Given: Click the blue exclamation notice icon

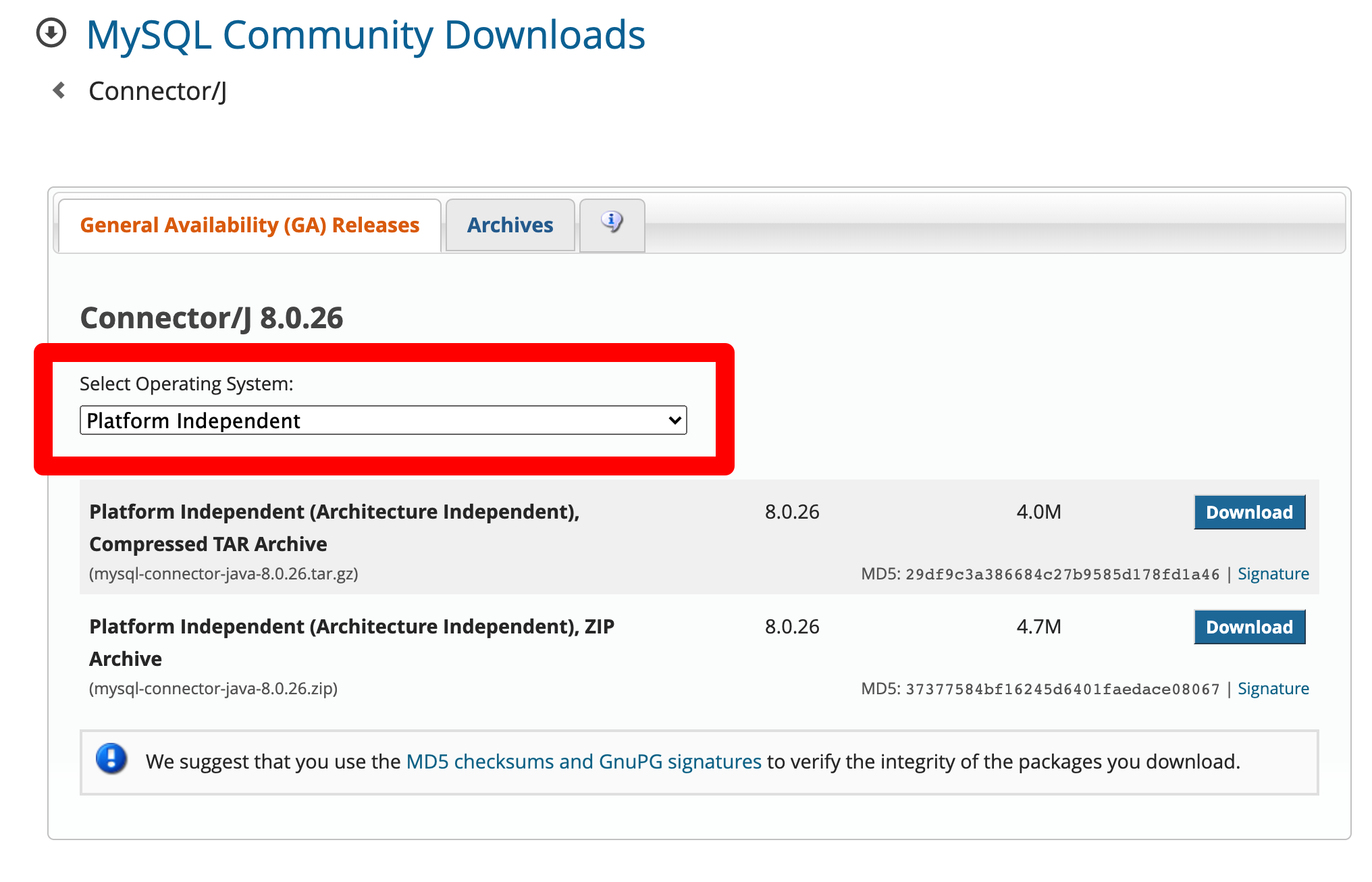Looking at the screenshot, I should click(111, 759).
